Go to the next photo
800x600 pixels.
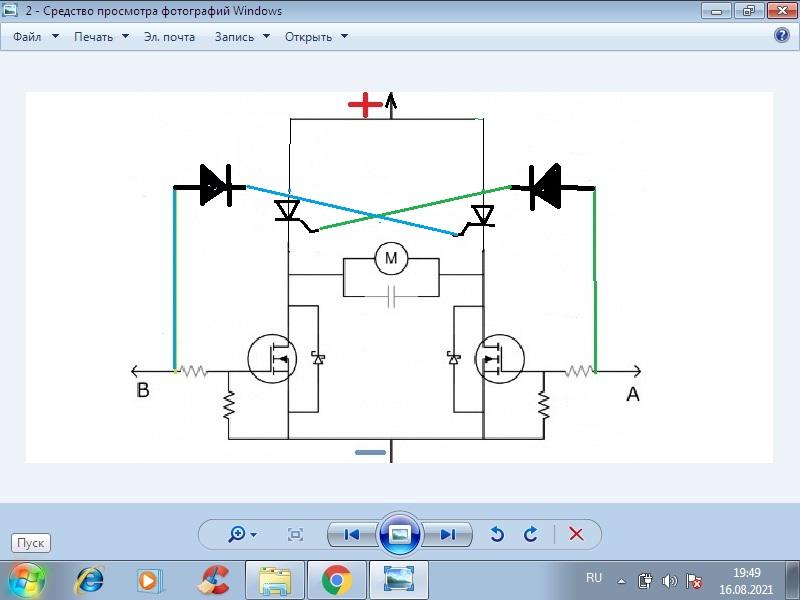447,534
